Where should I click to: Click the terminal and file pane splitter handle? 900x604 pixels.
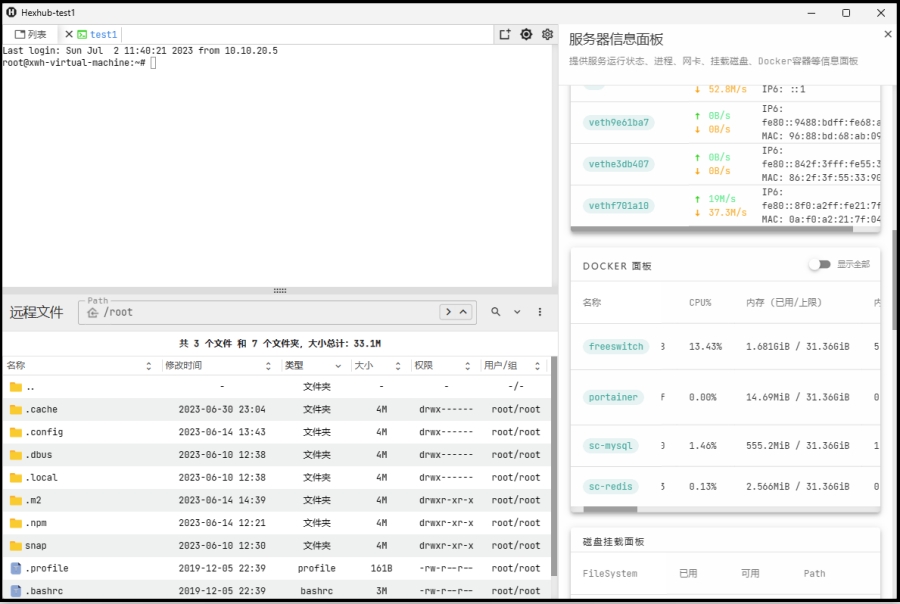click(x=280, y=291)
